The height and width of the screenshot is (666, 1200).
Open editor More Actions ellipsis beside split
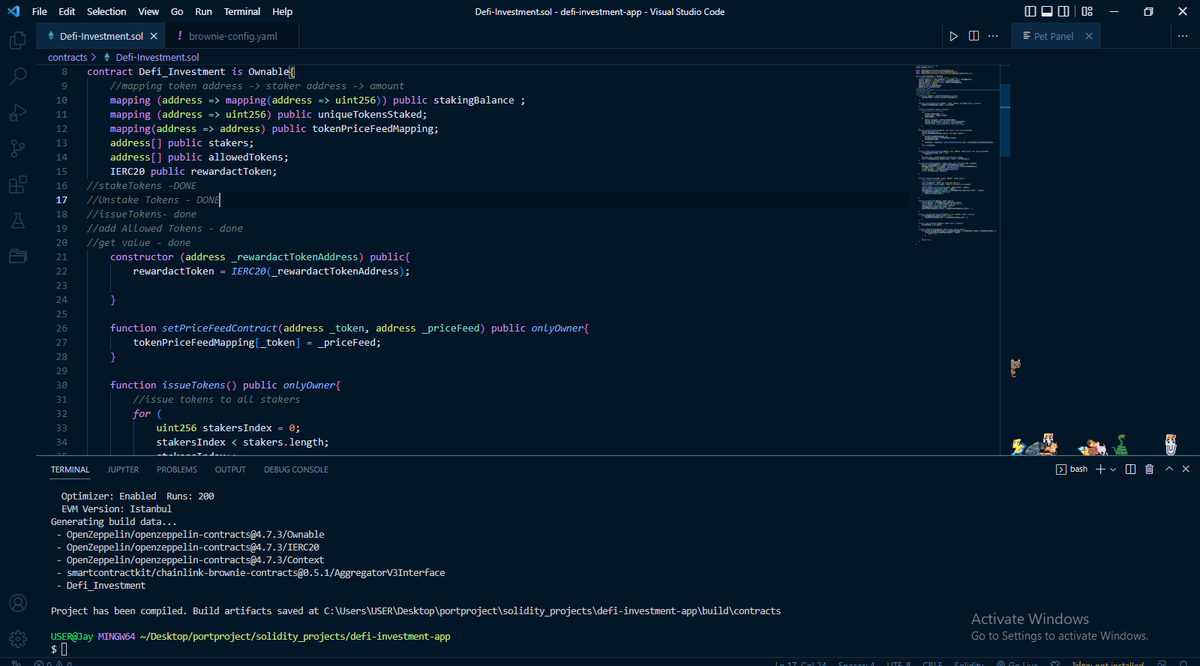point(993,36)
